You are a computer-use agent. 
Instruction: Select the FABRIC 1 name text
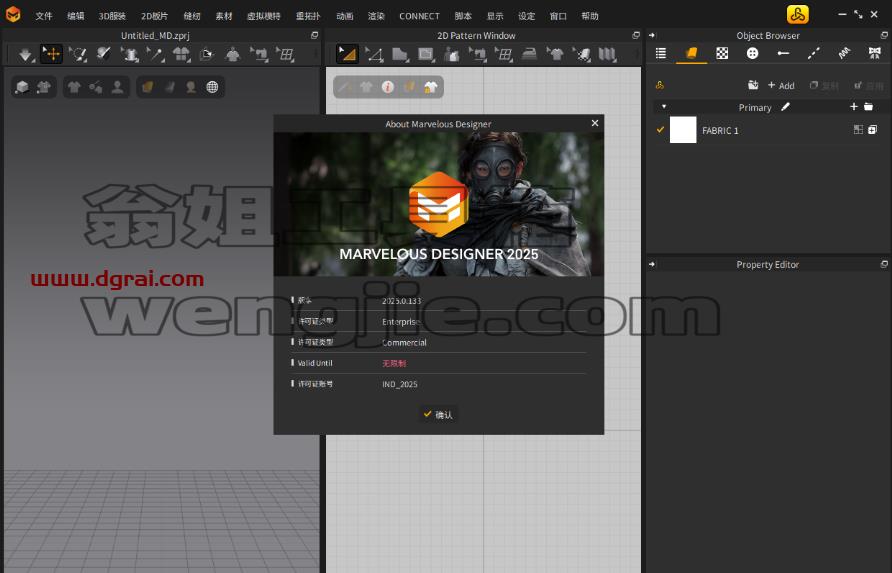(x=720, y=130)
